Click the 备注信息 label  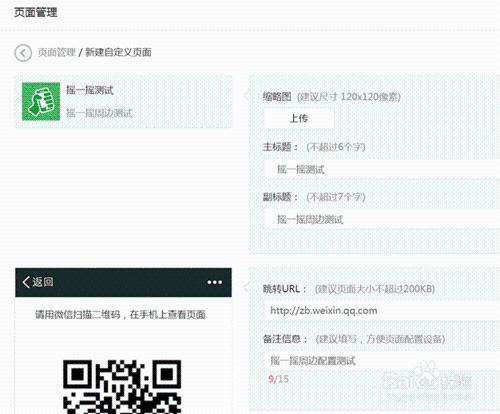pos(285,339)
